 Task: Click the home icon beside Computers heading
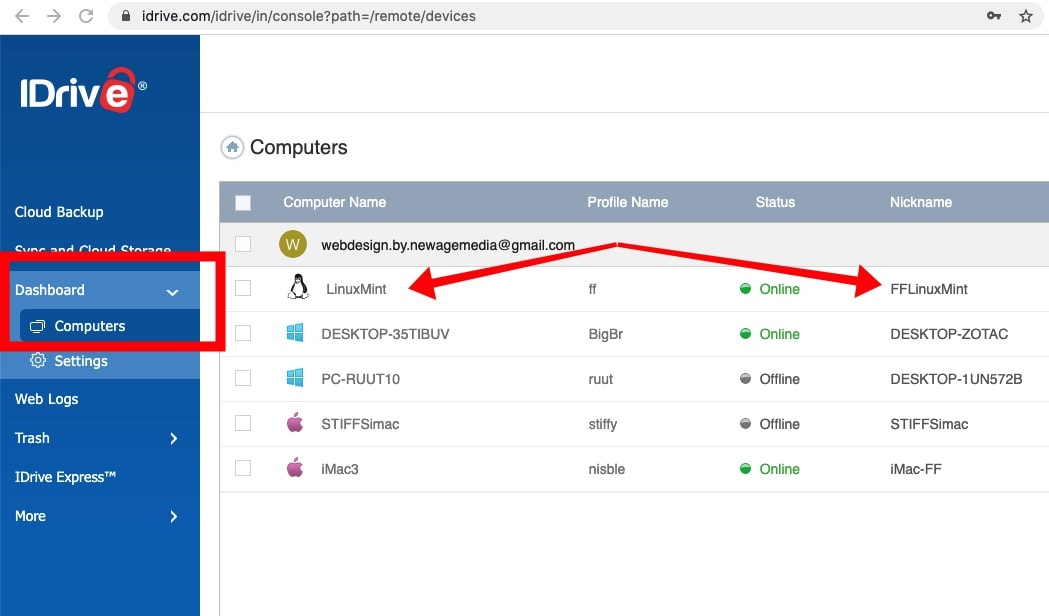tap(232, 147)
